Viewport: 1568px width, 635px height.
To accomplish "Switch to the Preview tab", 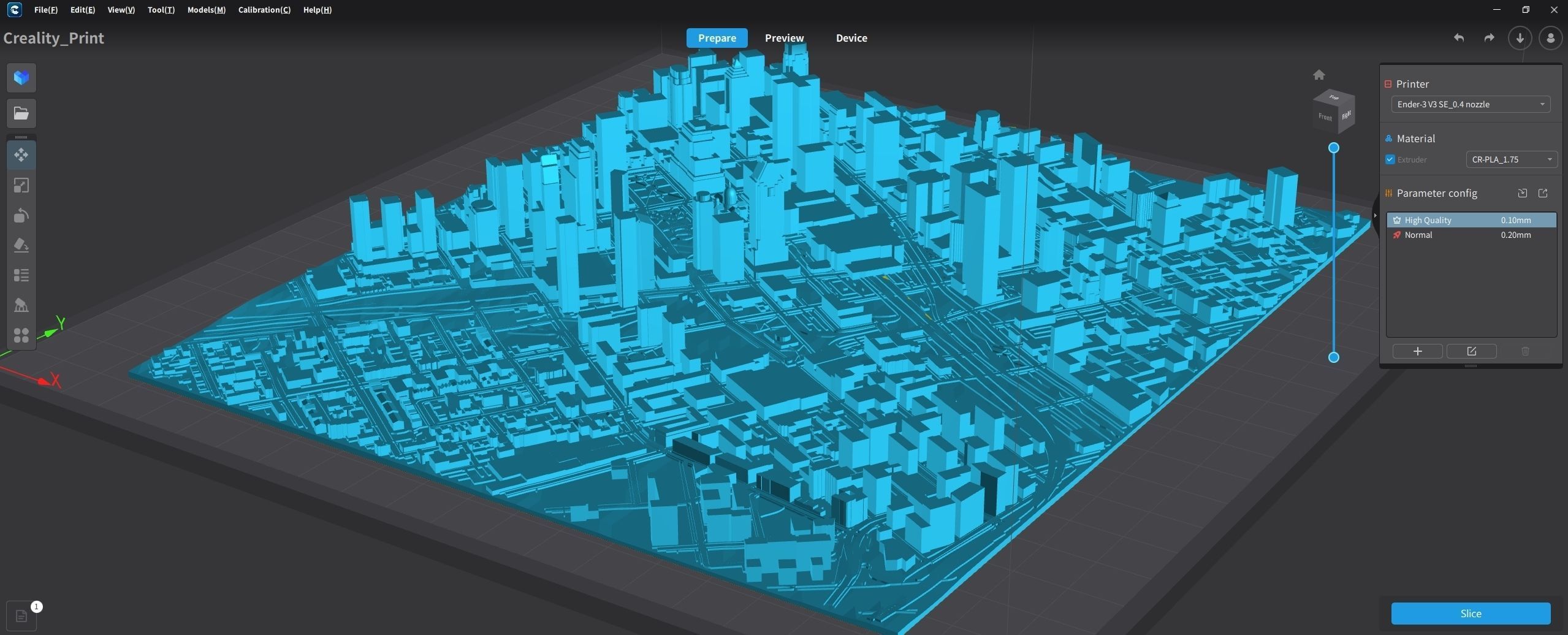I will pyautogui.click(x=785, y=38).
